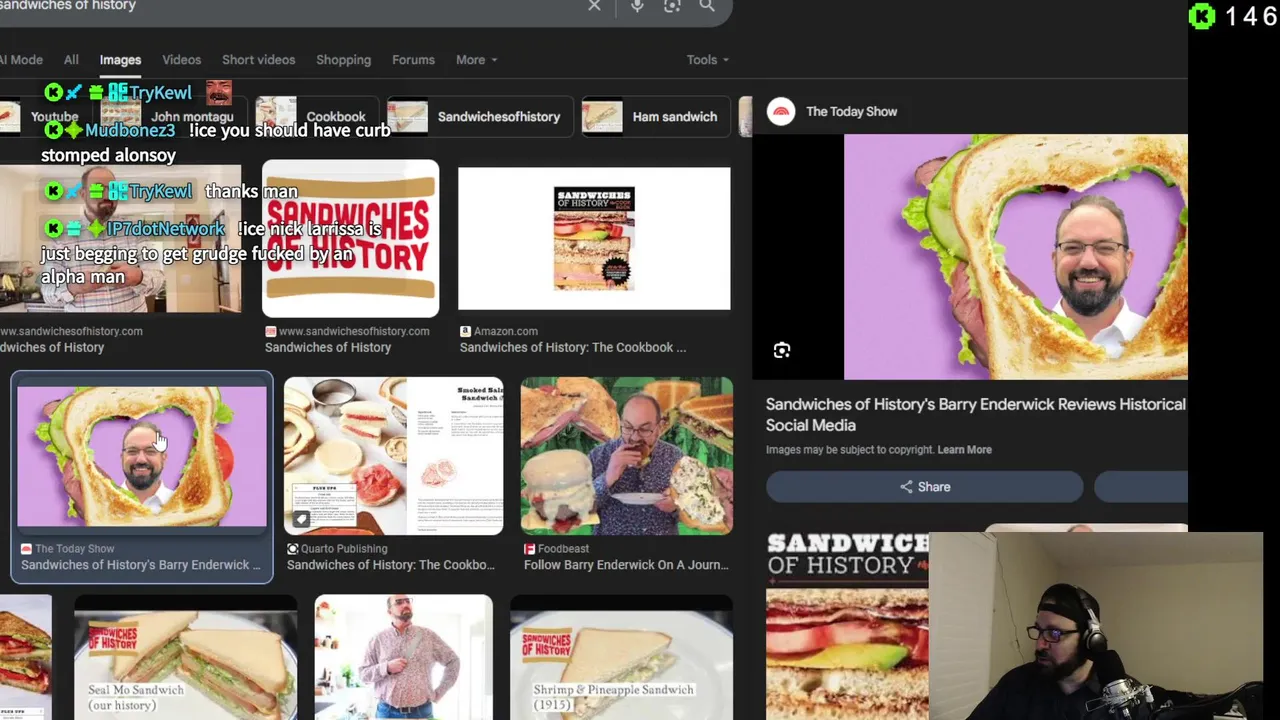The image size is (1280, 720).
Task: Open the Learn More copyright link
Action: pos(964,450)
